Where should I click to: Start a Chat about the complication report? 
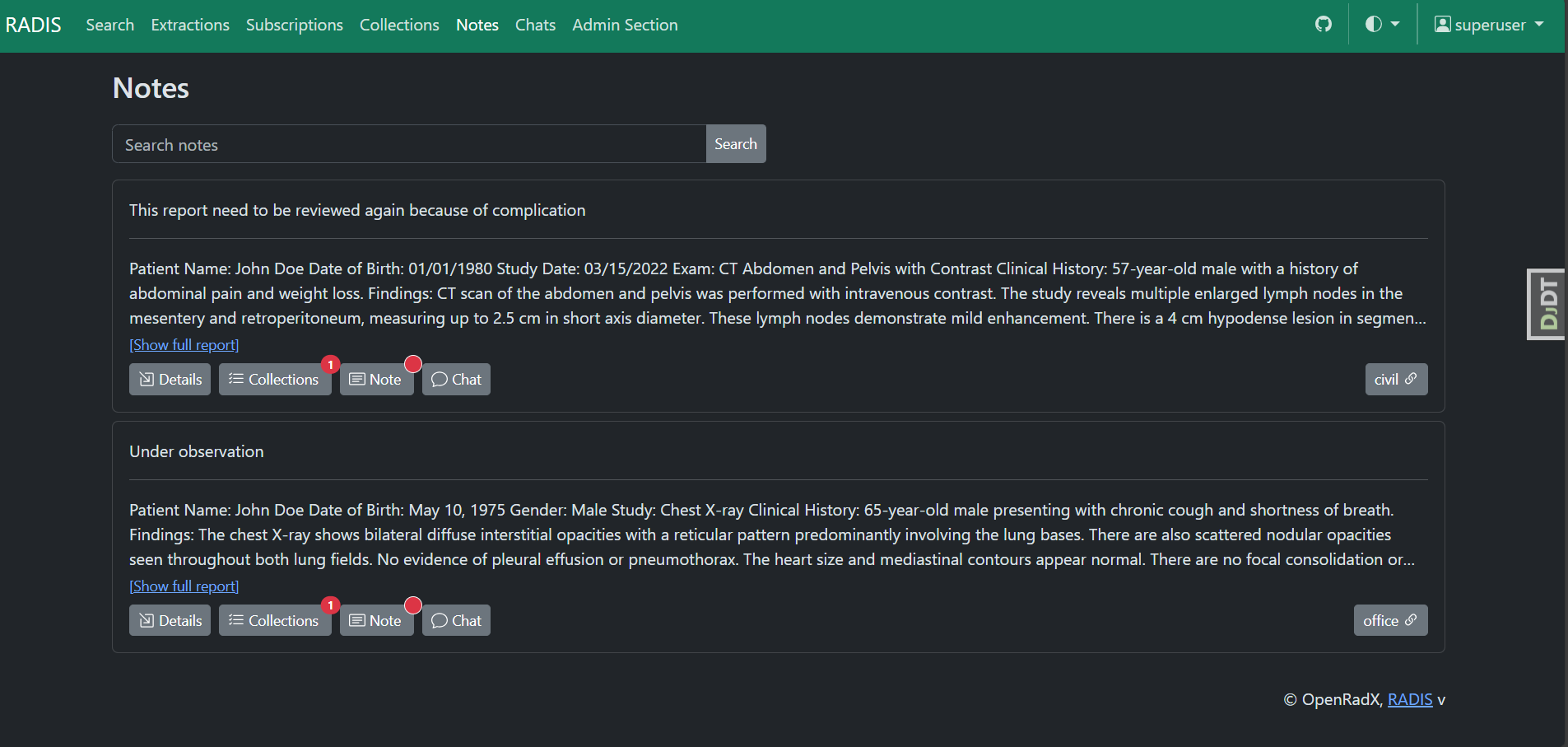(456, 379)
